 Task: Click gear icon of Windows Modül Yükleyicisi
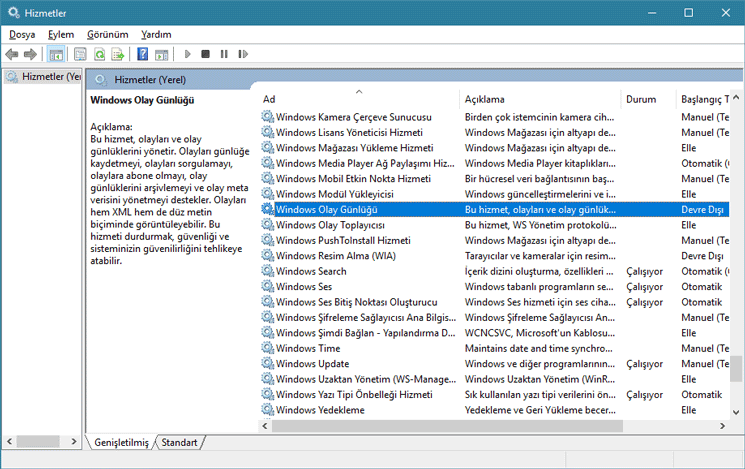267,194
